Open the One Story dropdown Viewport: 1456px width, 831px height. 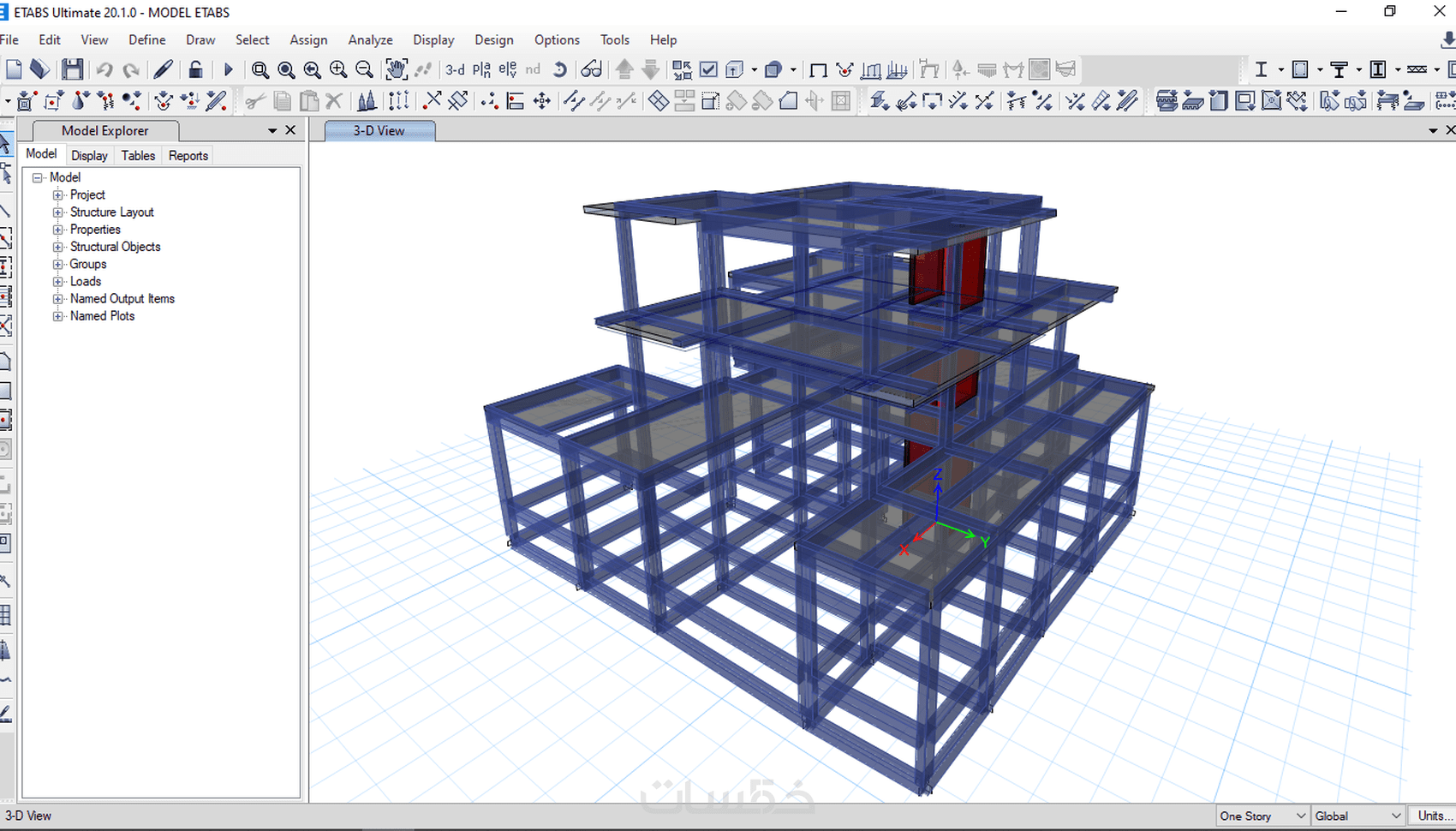click(1262, 816)
